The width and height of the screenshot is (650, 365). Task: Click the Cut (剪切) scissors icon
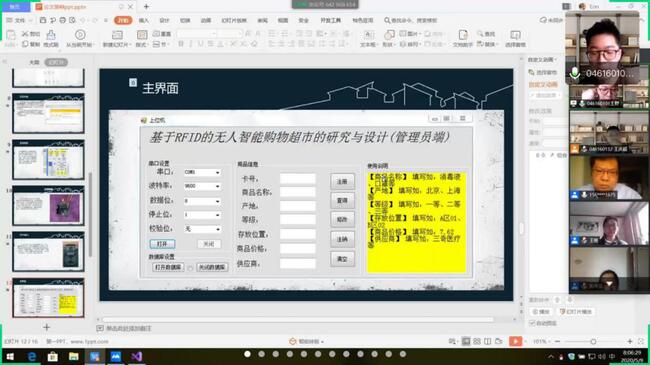pyautogui.click(x=26, y=34)
